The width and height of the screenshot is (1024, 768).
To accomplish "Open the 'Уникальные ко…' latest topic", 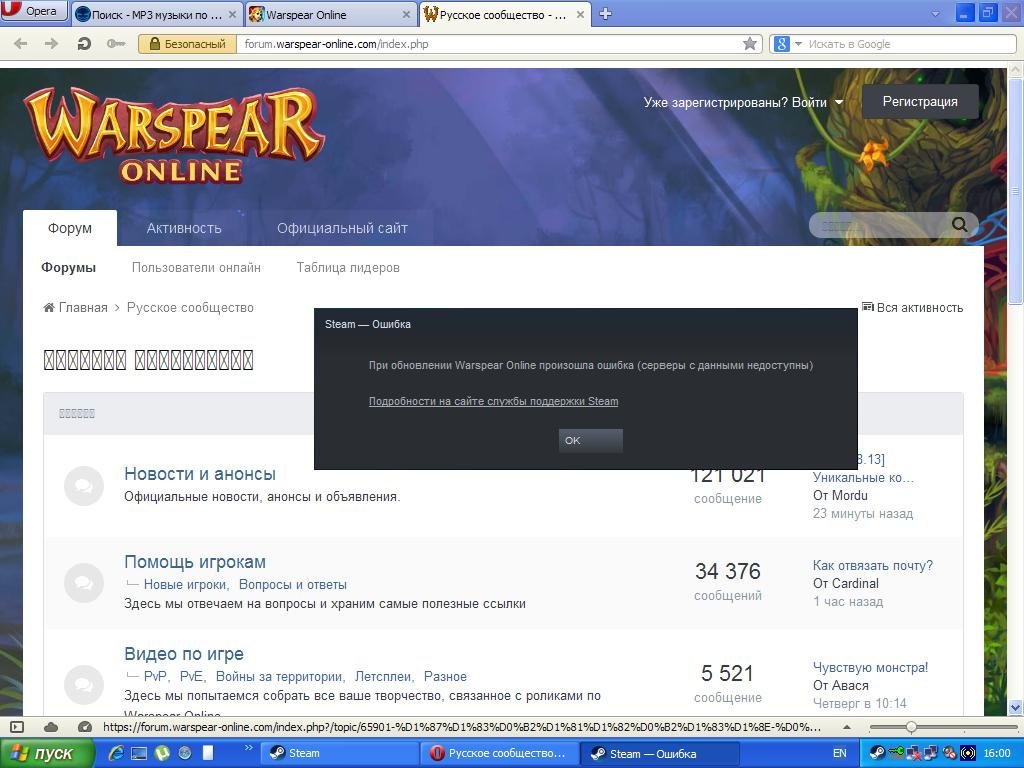I will (x=863, y=477).
